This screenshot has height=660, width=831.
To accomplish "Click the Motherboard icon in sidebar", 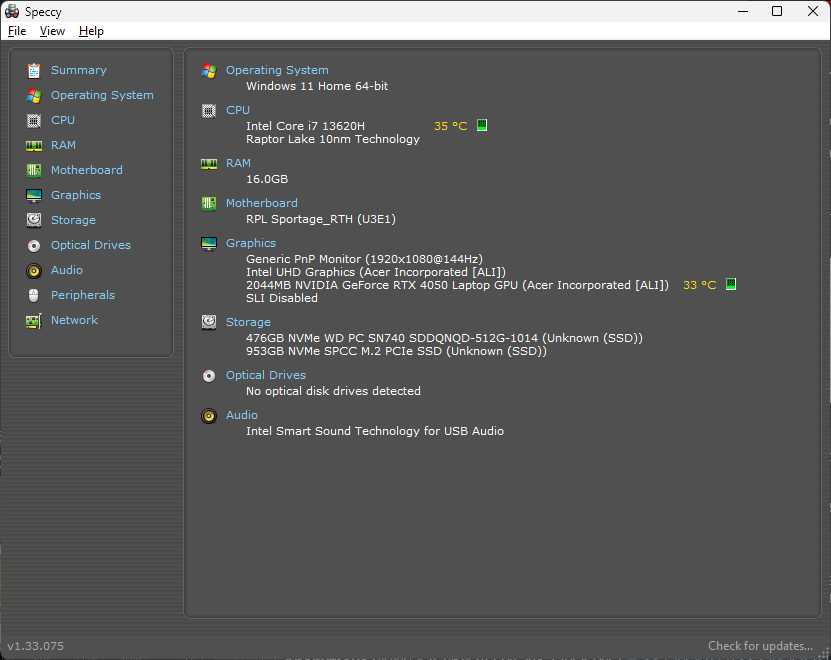I will click(34, 170).
